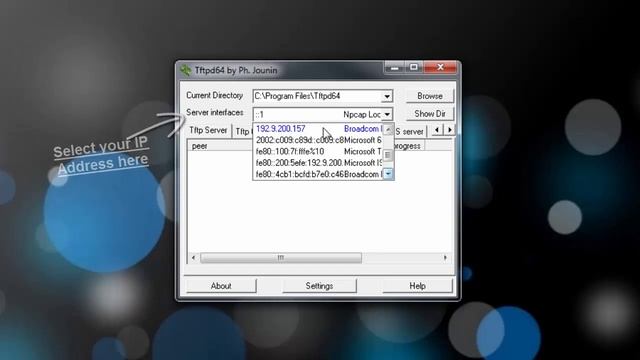The width and height of the screenshot is (640, 360).
Task: Click the horizontal scrollbar left arrow
Action: click(193, 258)
